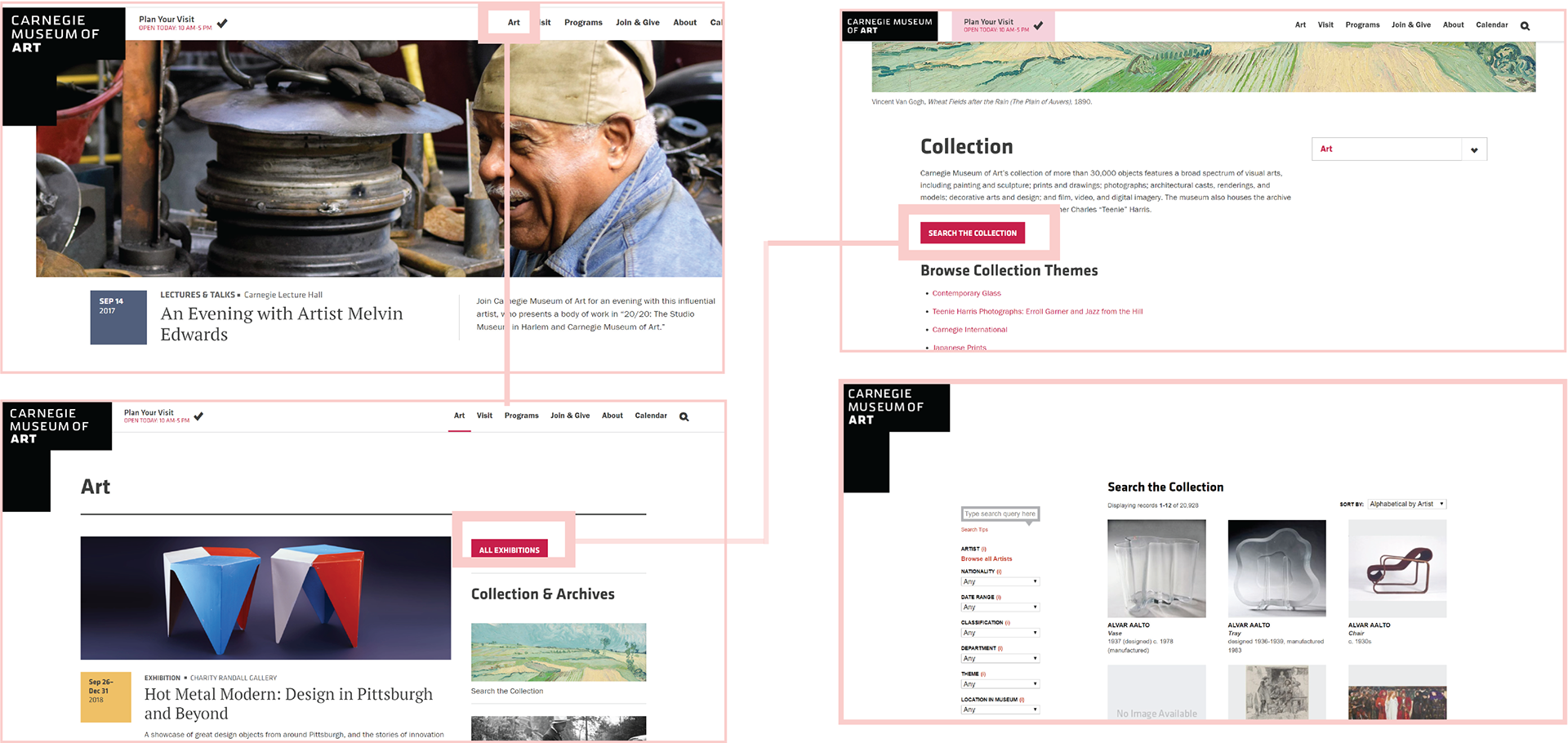
Task: Open the Sort By Alphabetical by Artist dropdown
Action: click(1406, 504)
